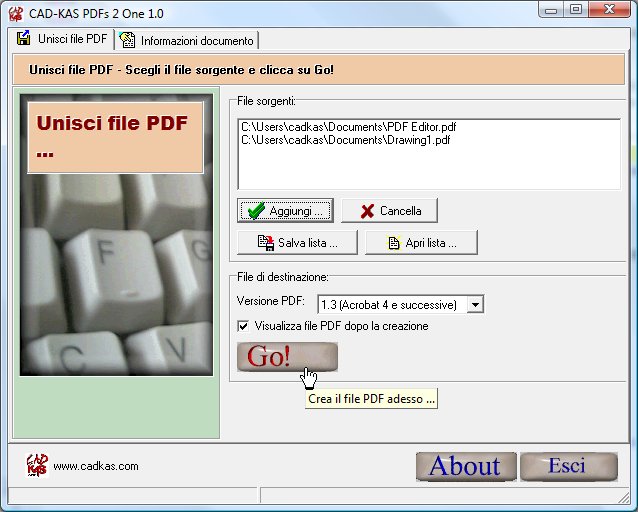This screenshot has height=512, width=638.
Task: Click the Salva lista disk icon
Action: click(265, 243)
